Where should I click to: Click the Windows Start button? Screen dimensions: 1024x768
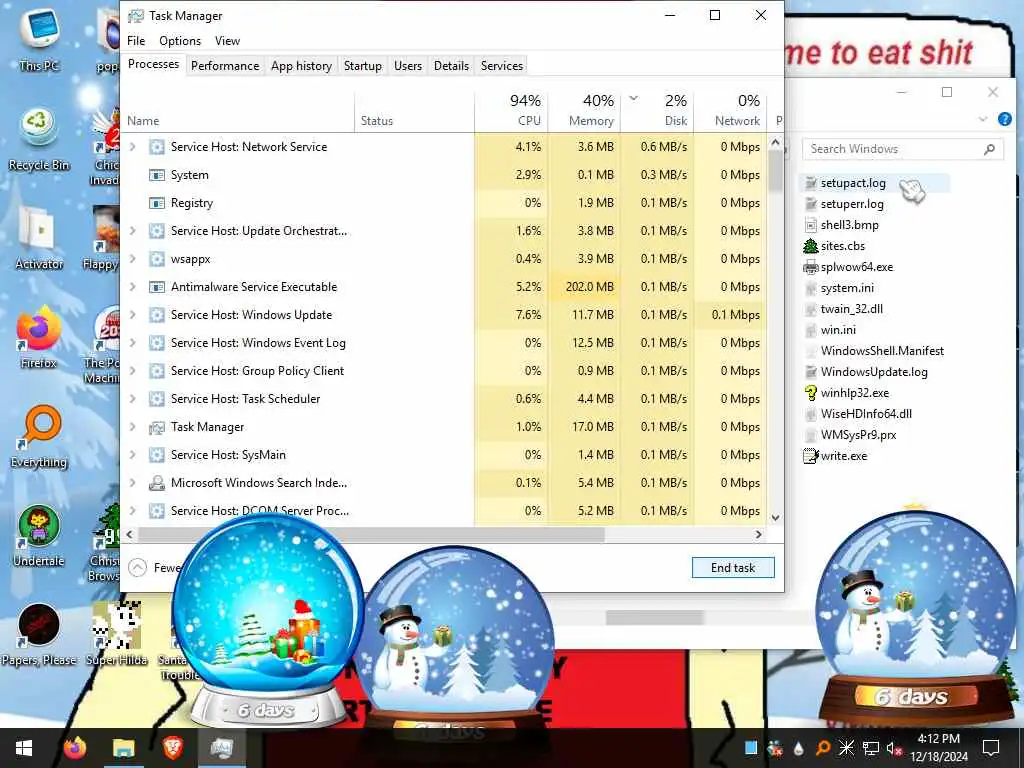point(24,748)
